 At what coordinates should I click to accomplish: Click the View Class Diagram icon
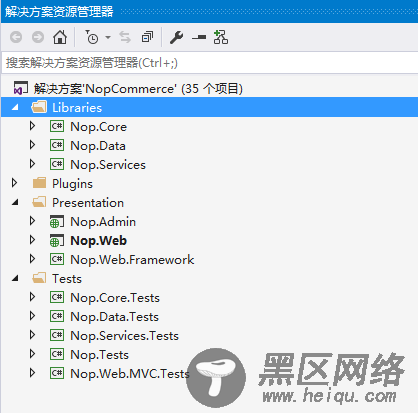pyautogui.click(x=221, y=37)
